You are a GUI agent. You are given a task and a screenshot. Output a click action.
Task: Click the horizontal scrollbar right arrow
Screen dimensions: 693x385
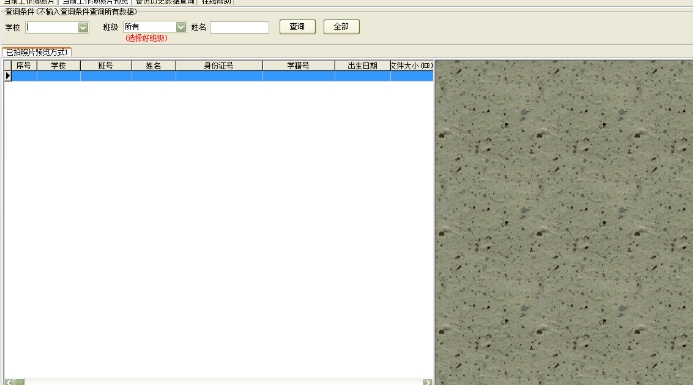[427, 382]
